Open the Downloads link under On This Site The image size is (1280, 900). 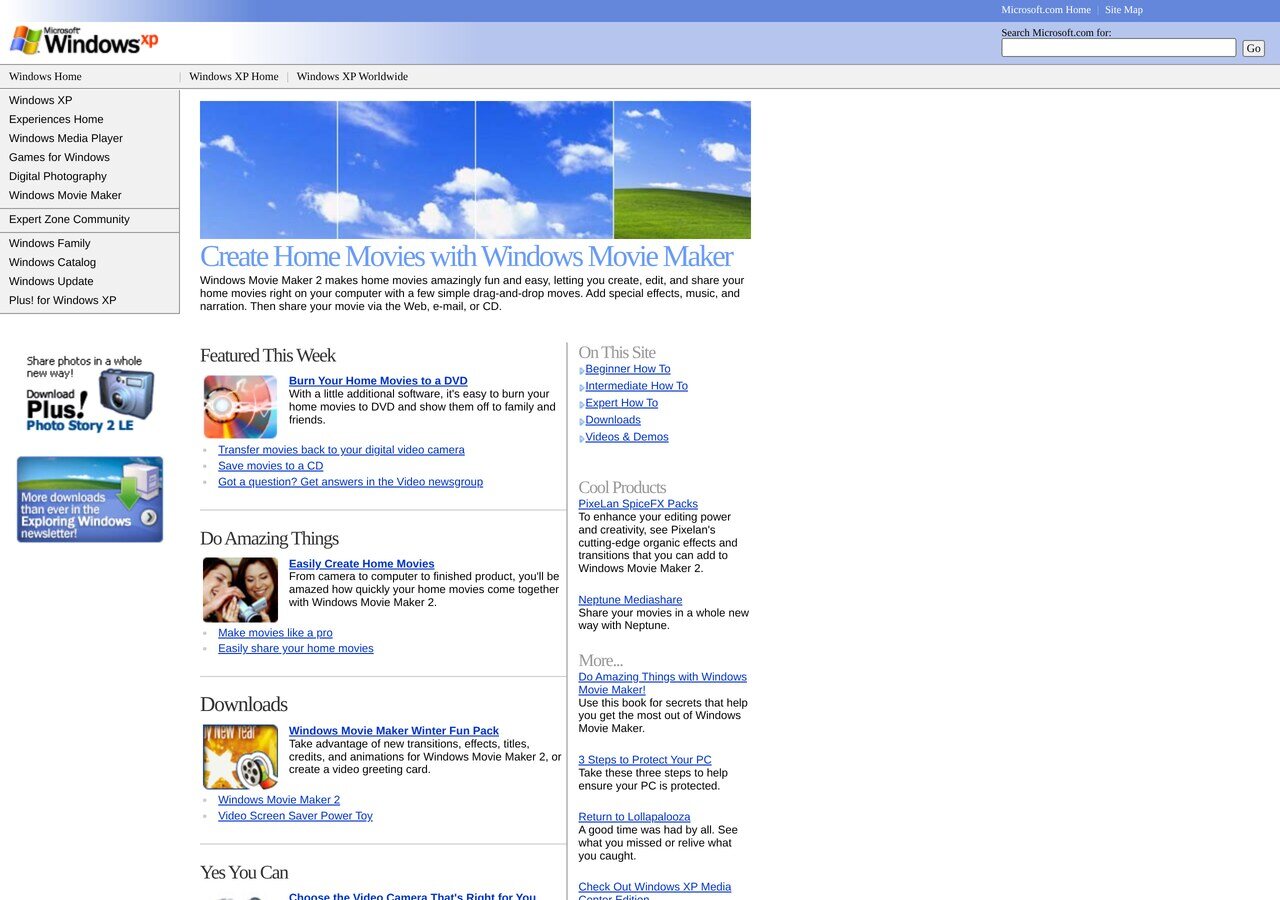tap(612, 420)
